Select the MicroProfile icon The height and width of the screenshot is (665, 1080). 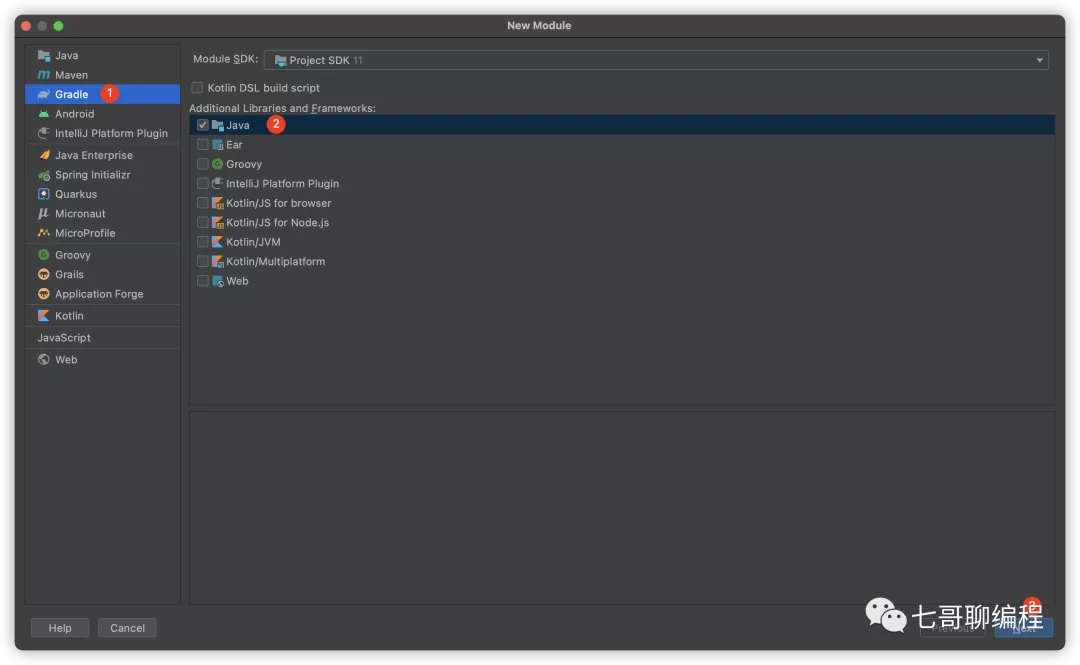pyautogui.click(x=44, y=233)
